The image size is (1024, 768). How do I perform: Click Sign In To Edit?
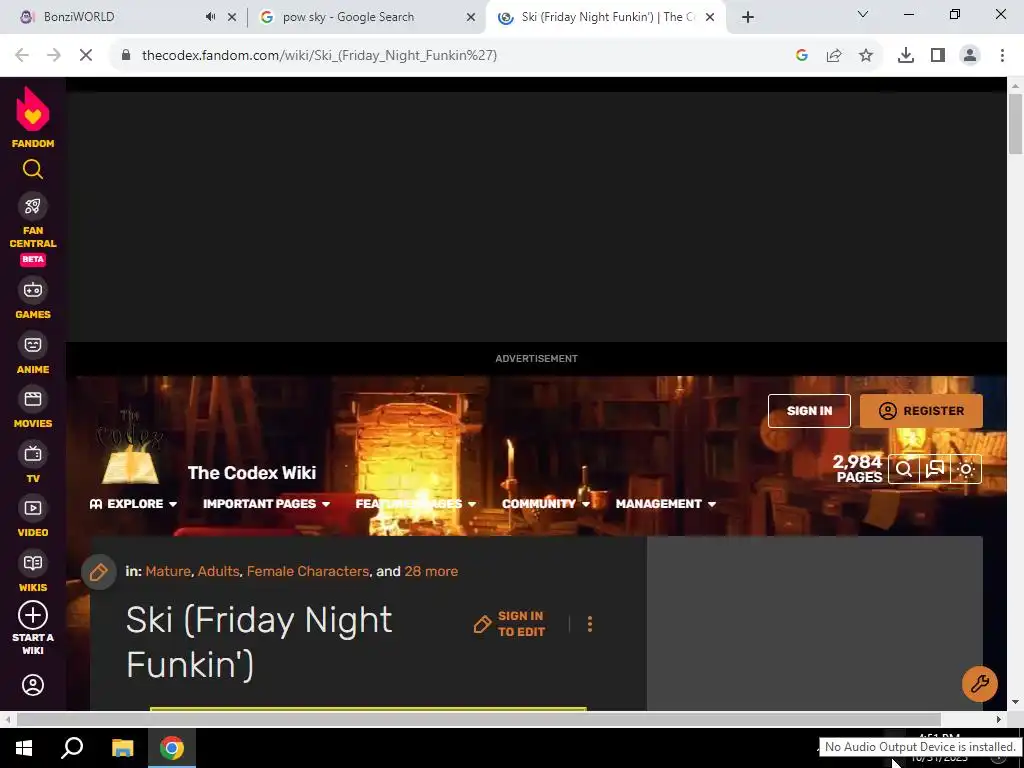[509, 624]
